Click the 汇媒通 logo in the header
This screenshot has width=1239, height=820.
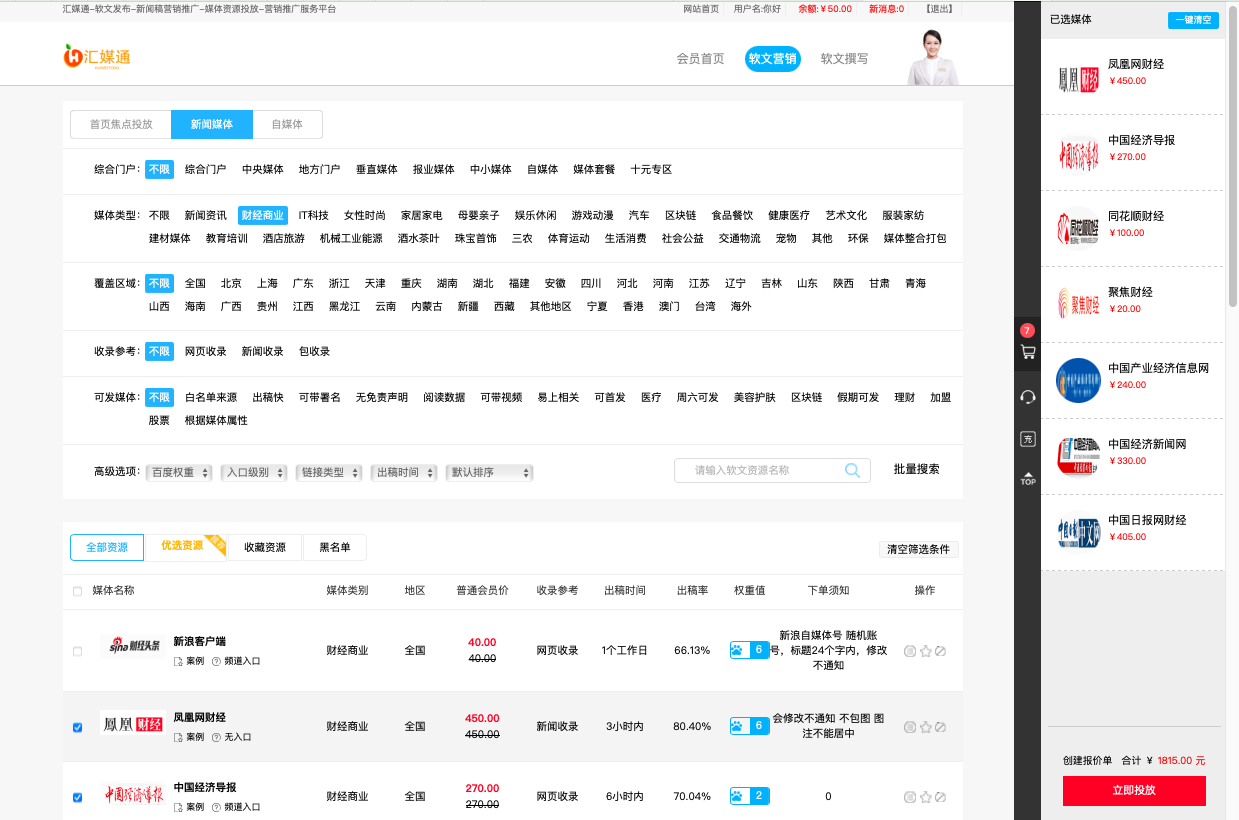point(97,57)
